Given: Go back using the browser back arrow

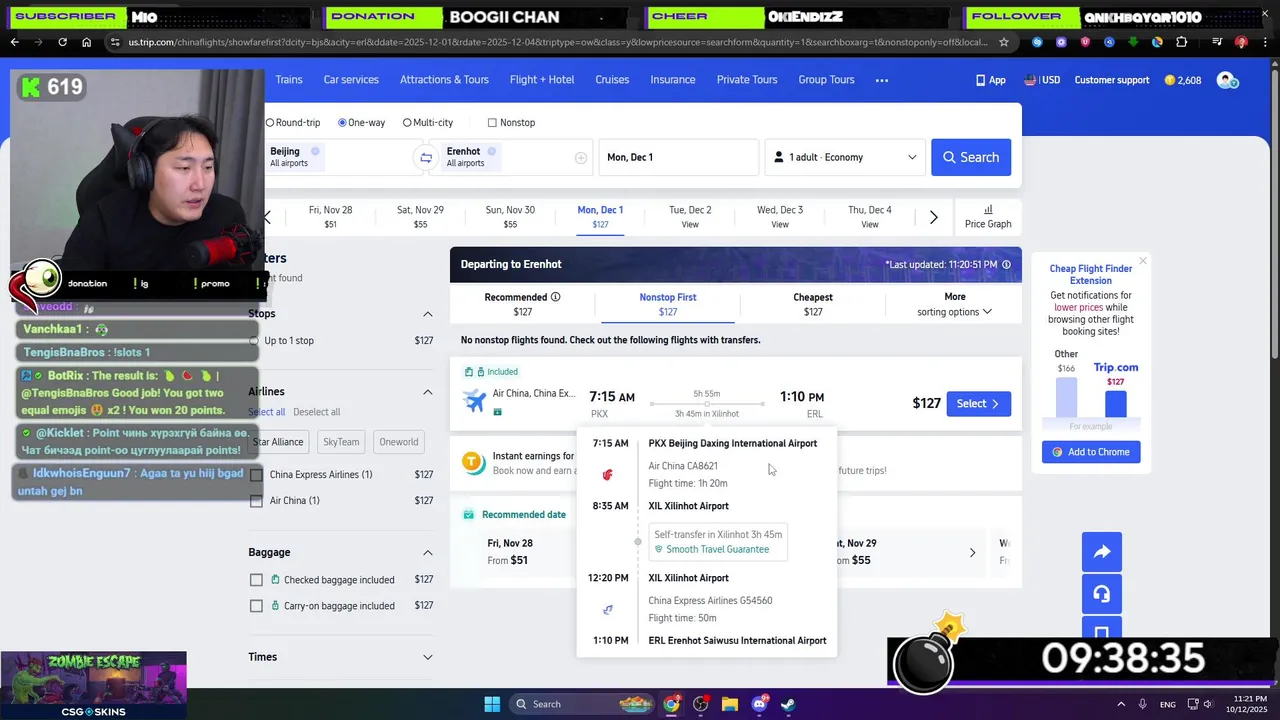Looking at the screenshot, I should point(14,42).
